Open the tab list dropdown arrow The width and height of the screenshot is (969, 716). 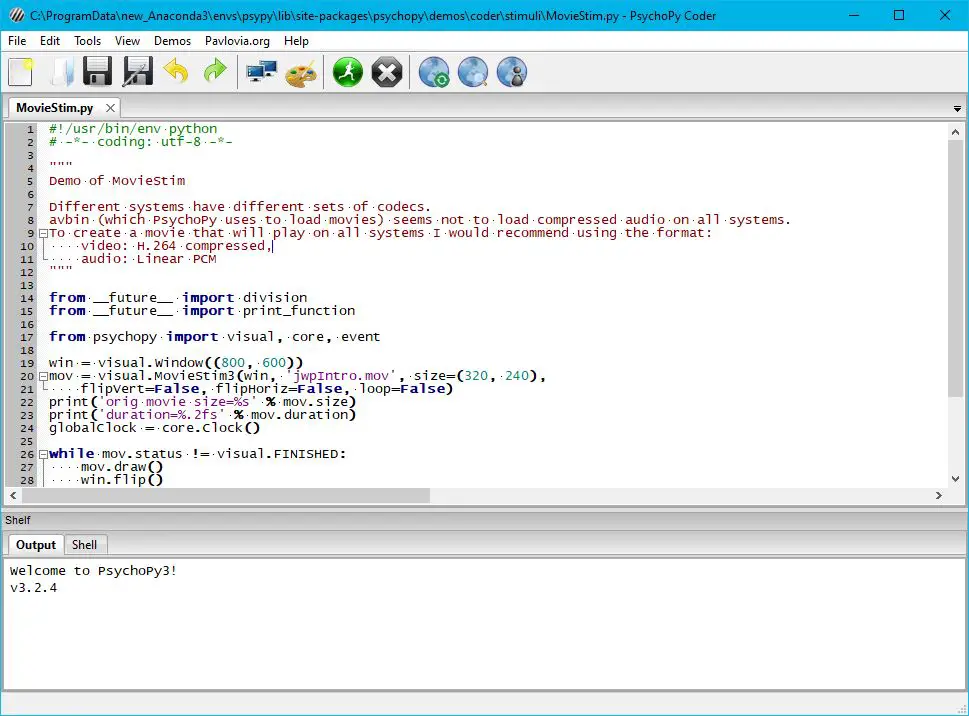pyautogui.click(x=957, y=109)
